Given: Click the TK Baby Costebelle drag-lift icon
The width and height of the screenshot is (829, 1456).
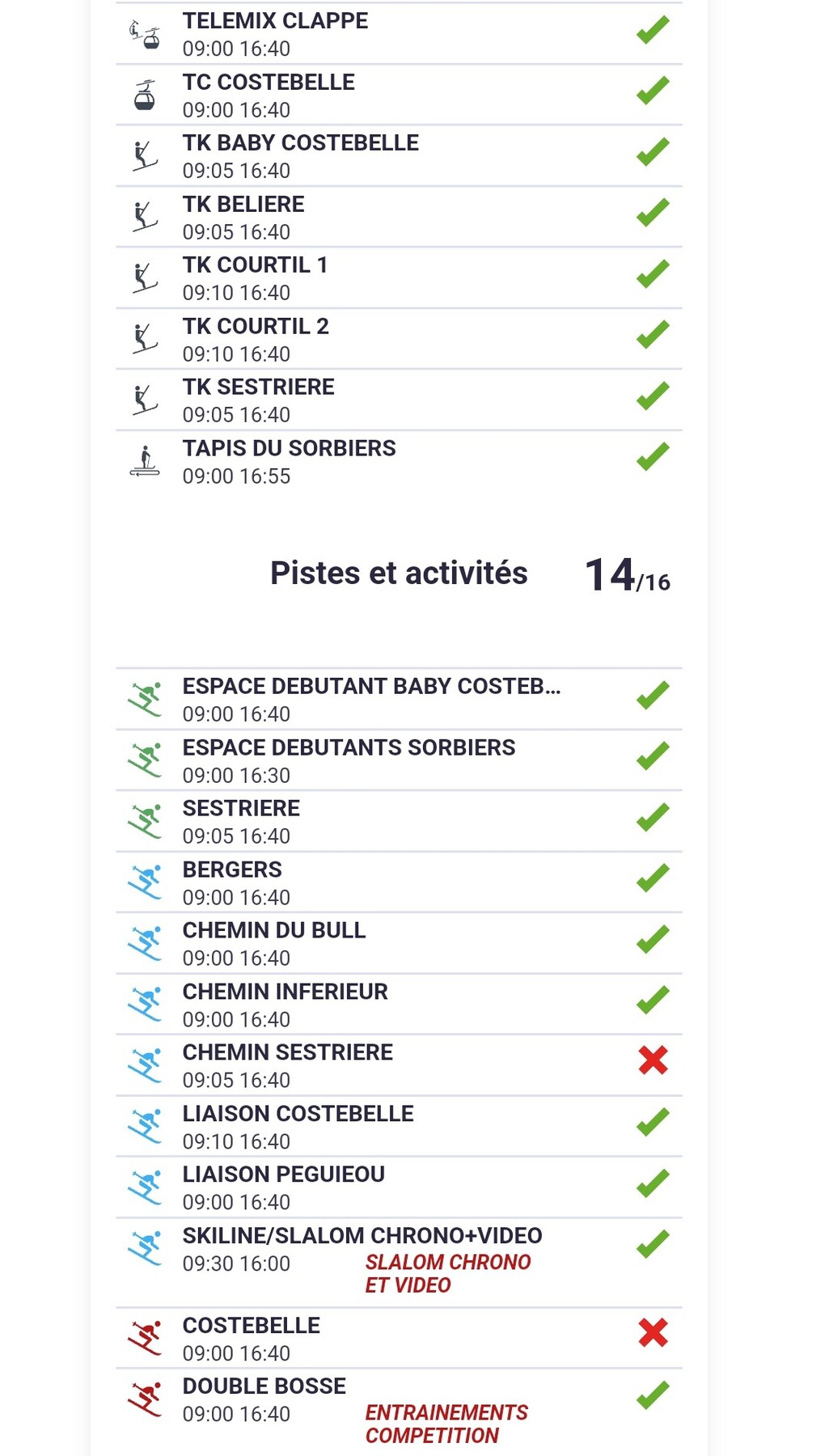Looking at the screenshot, I should [145, 156].
